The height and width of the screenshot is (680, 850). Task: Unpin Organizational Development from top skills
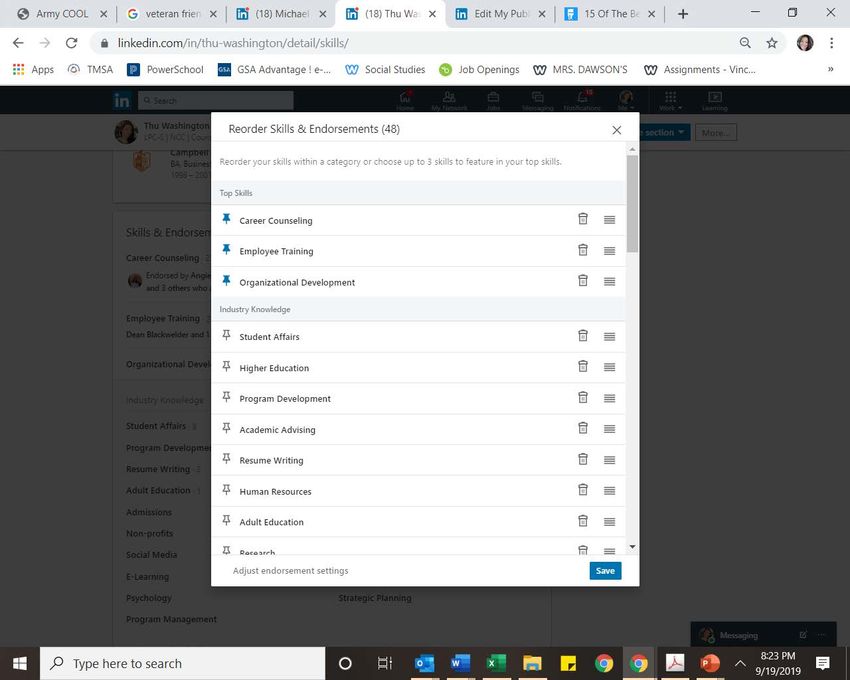(227, 280)
